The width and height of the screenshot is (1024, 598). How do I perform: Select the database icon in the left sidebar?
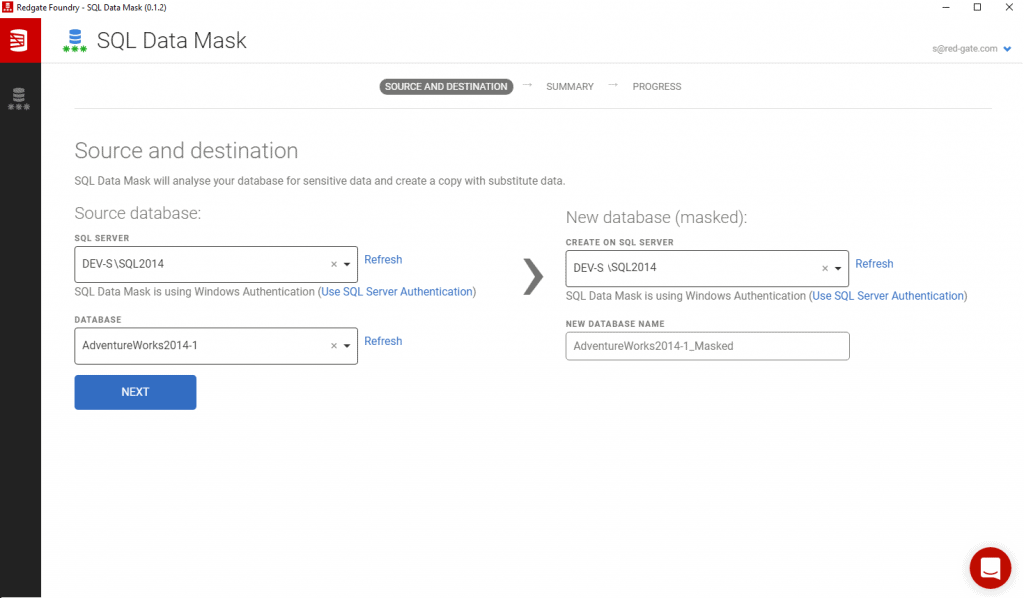click(x=20, y=98)
